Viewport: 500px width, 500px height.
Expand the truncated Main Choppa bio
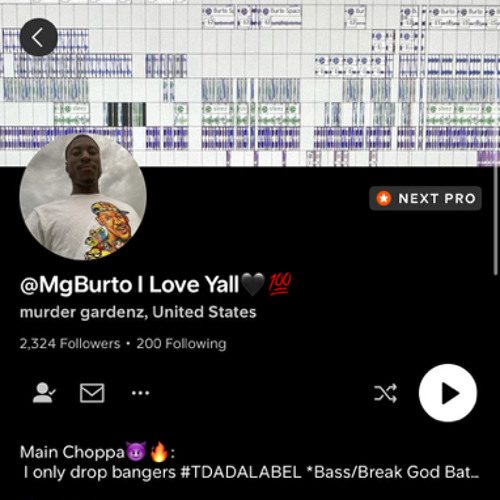click(250, 462)
